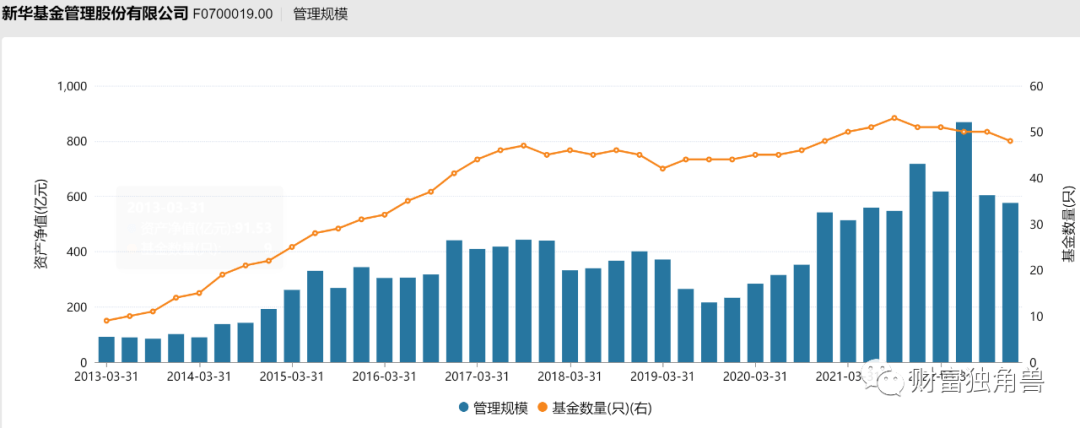Click the 财富独角兽 watermark text
This screenshot has height=428, width=1080.
[961, 380]
